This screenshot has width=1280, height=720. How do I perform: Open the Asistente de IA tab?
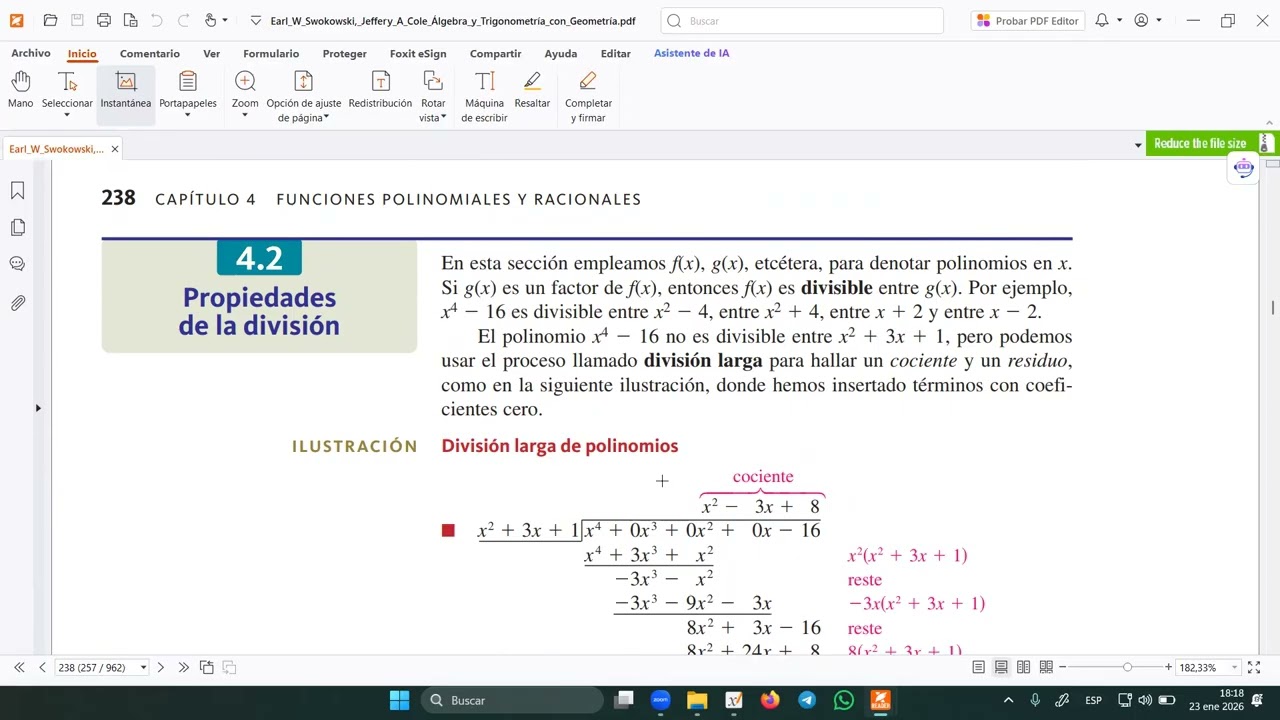tap(691, 53)
